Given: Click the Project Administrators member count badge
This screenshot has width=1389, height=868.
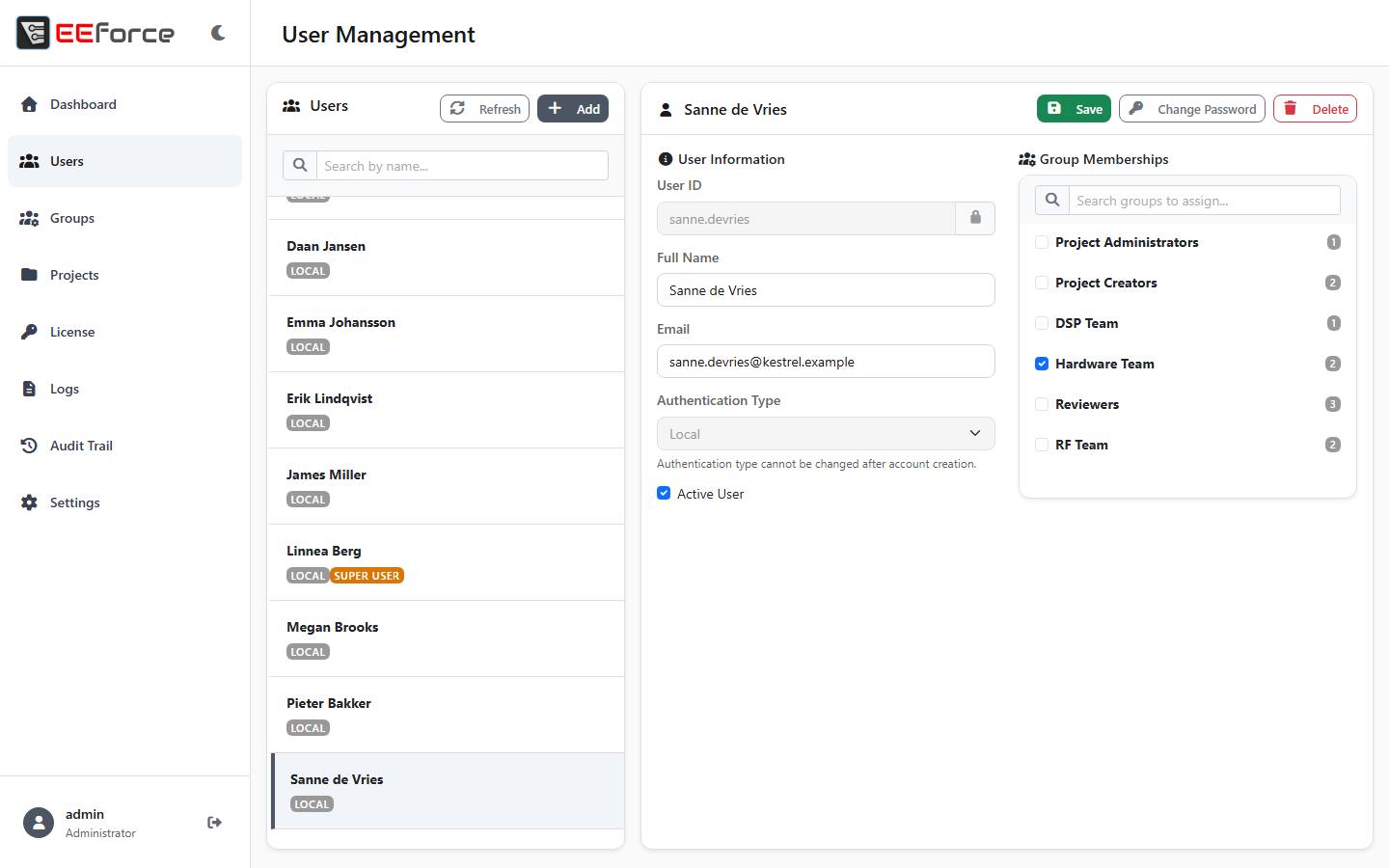Looking at the screenshot, I should [1334, 242].
